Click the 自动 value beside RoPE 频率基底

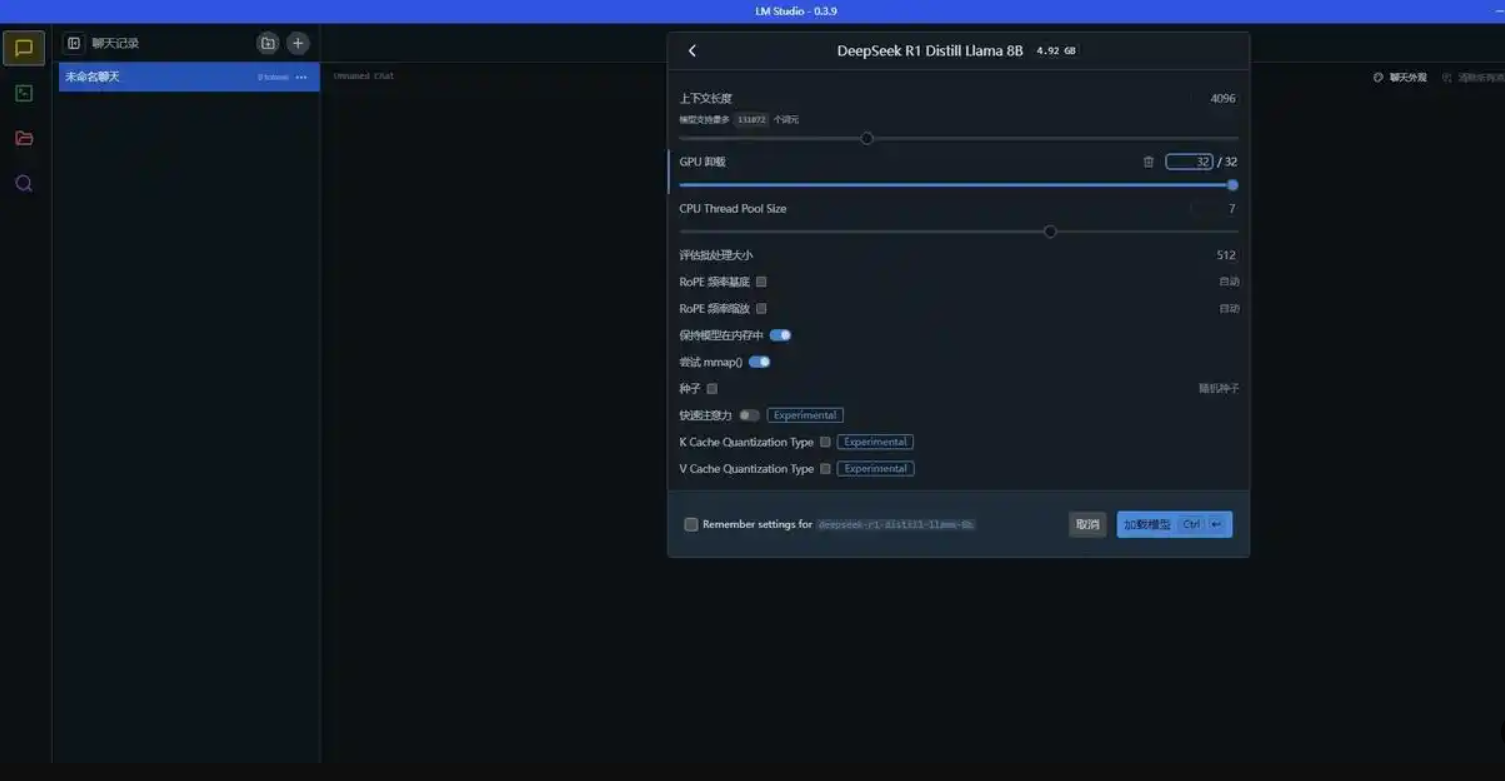[x=1229, y=282]
